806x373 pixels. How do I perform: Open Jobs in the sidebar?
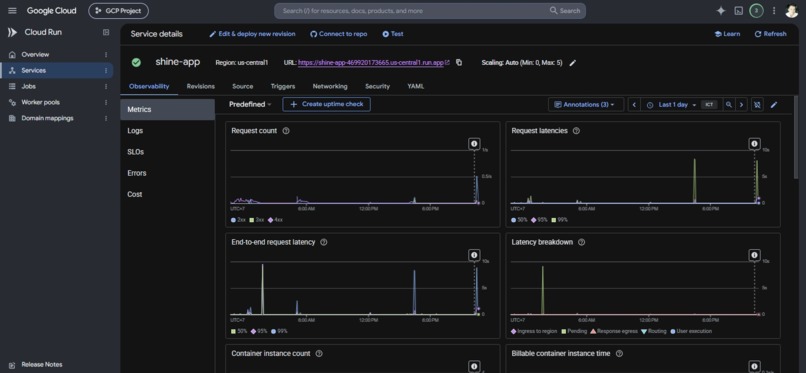click(x=28, y=86)
